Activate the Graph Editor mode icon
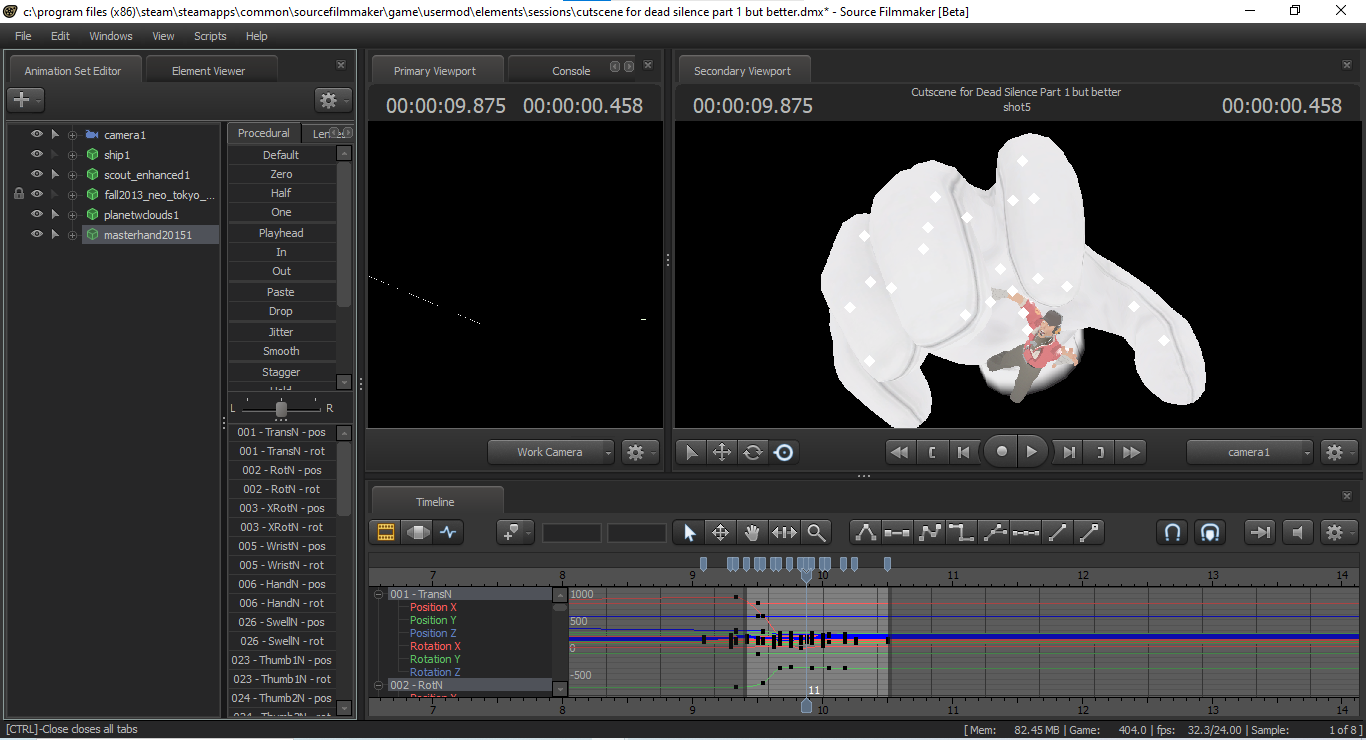This screenshot has height=740, width=1366. [x=448, y=533]
